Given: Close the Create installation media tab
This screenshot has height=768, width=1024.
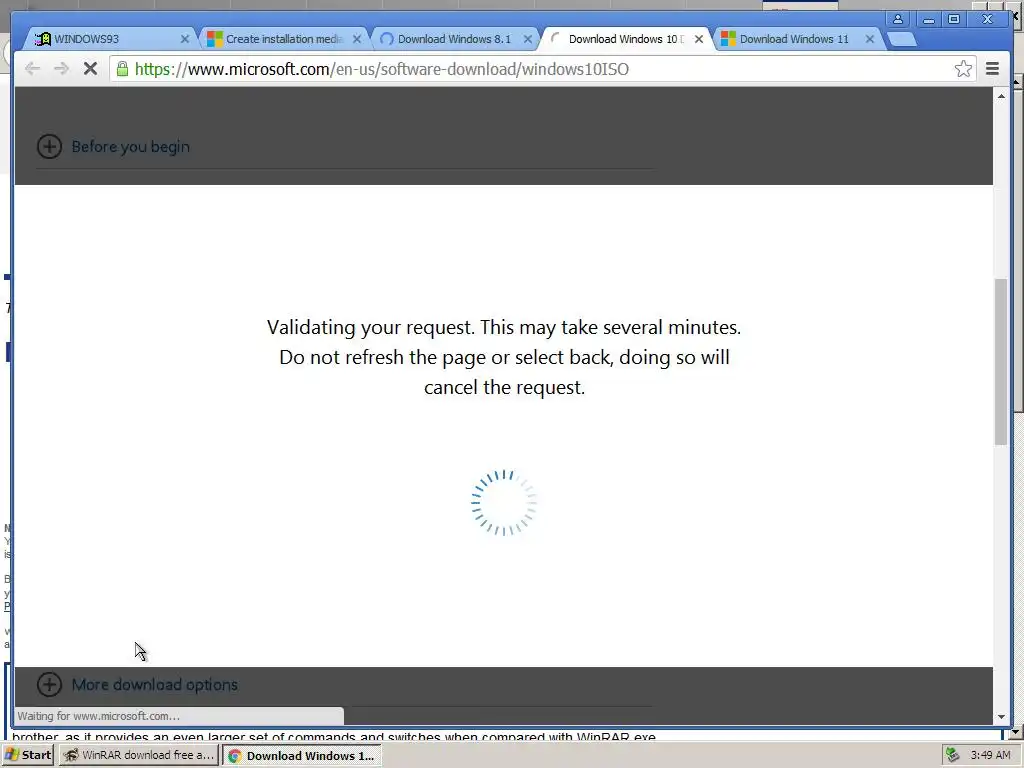Looking at the screenshot, I should pyautogui.click(x=357, y=39).
